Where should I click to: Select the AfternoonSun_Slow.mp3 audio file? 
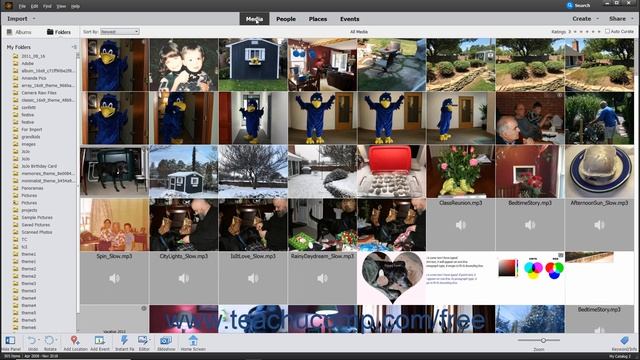(600, 225)
